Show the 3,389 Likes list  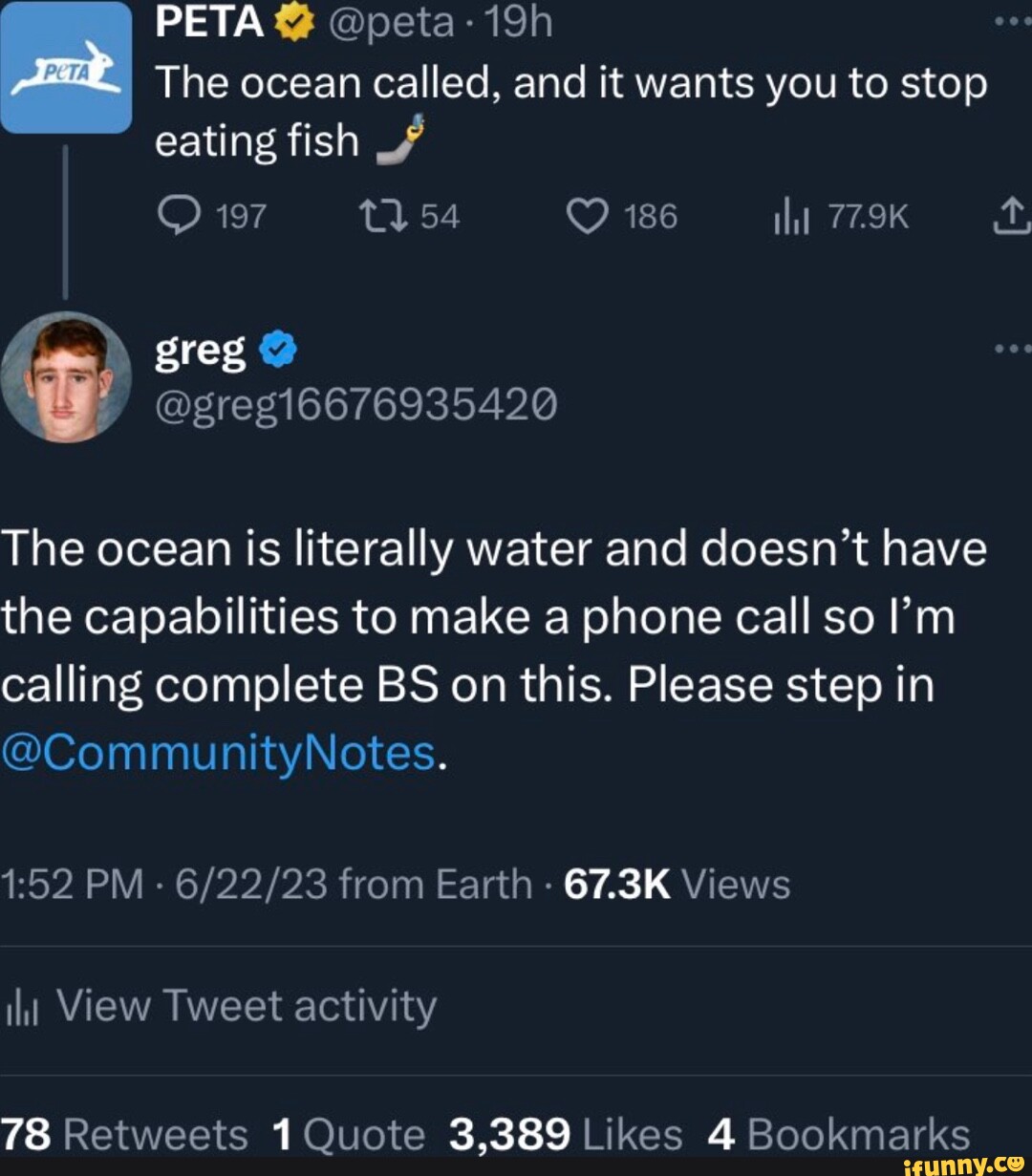(565, 1135)
